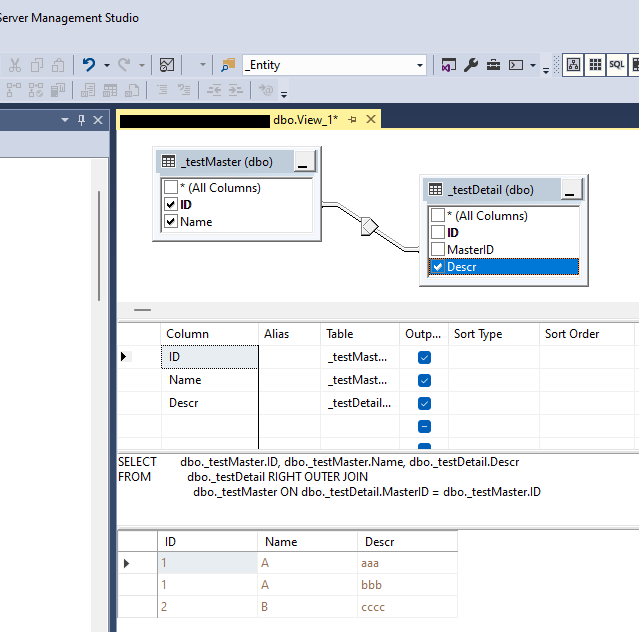Viewport: 639px width, 632px height.
Task: Undo the last action
Action: [89, 65]
